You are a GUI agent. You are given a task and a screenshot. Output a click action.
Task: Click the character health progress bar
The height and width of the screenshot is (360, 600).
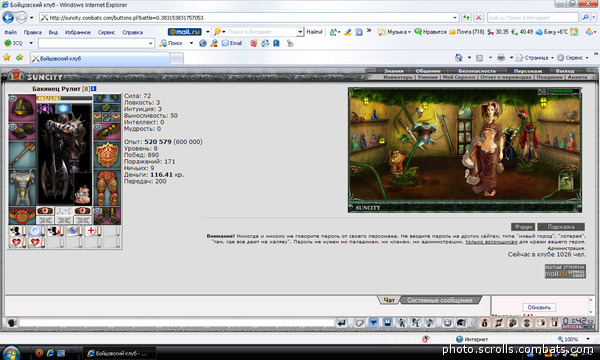coord(64,98)
